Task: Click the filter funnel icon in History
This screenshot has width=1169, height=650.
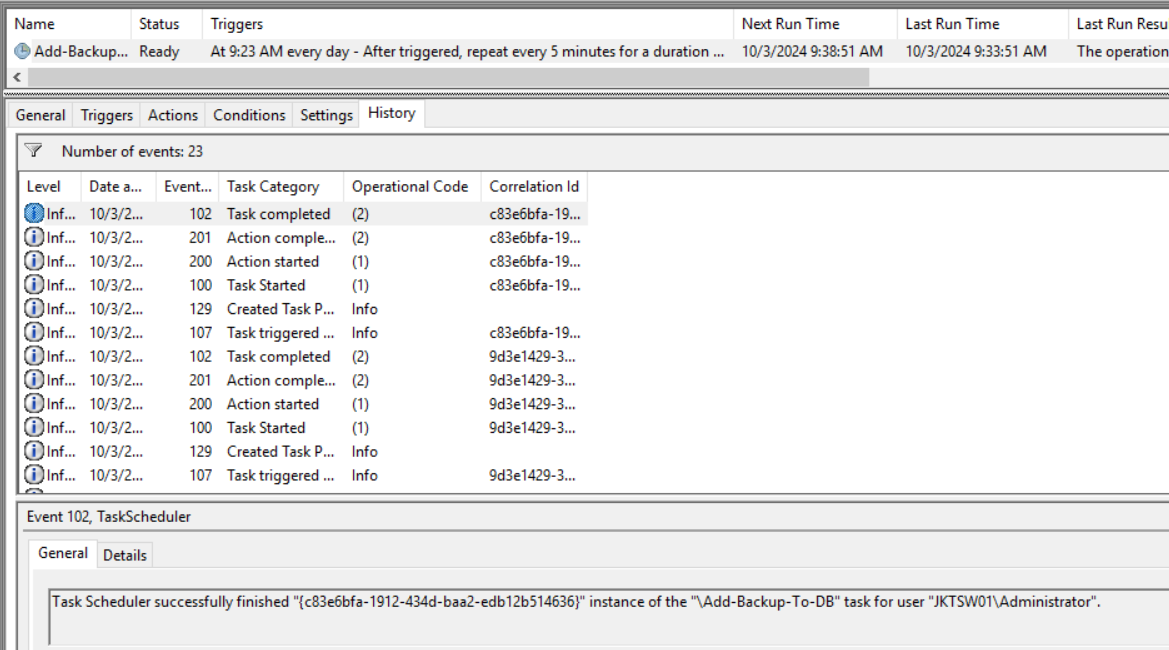Action: click(x=34, y=151)
